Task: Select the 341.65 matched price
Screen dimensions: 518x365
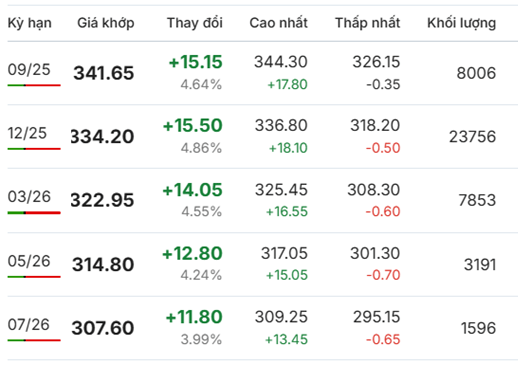Action: (104, 73)
